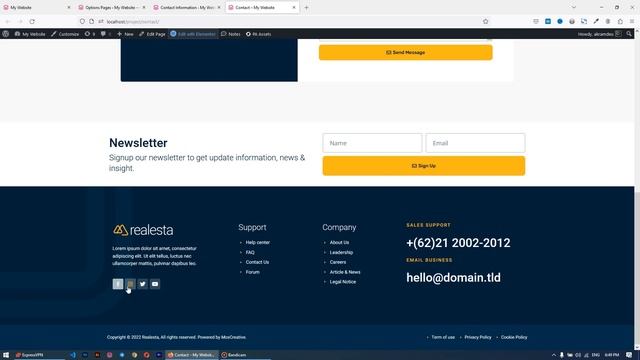Open the Cookie Policy link
The height and width of the screenshot is (360, 640).
[514, 337]
